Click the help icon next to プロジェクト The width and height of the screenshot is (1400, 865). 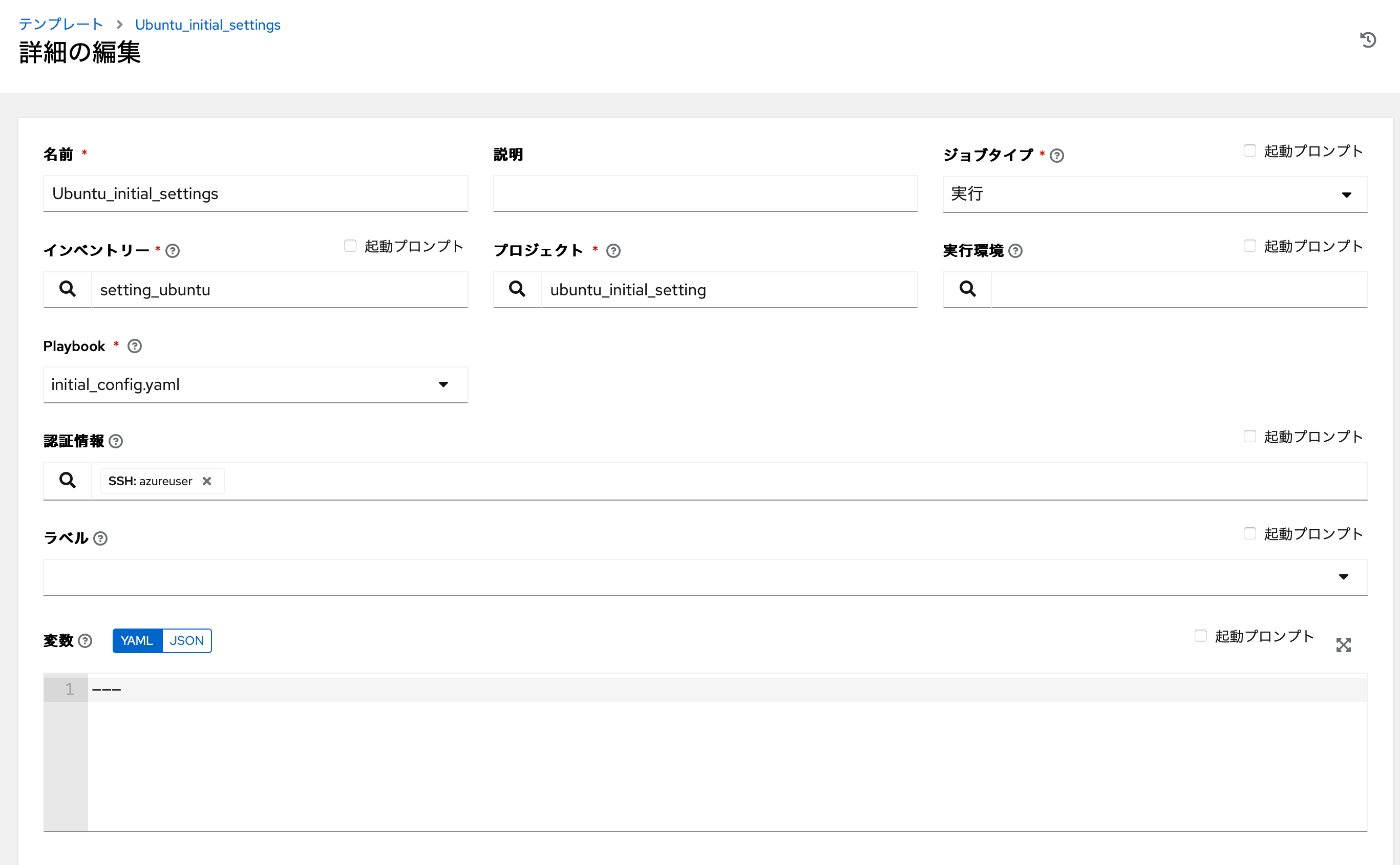pos(614,251)
